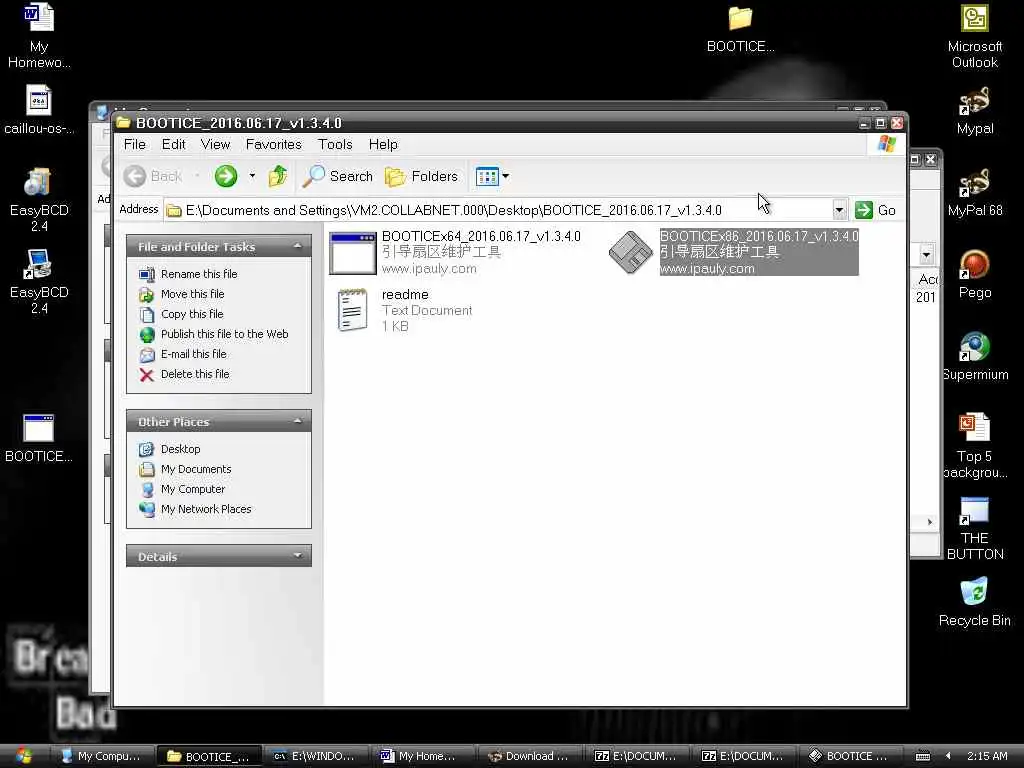Click scroll right arrow in background window
This screenshot has height=768, width=1024.
click(x=930, y=522)
